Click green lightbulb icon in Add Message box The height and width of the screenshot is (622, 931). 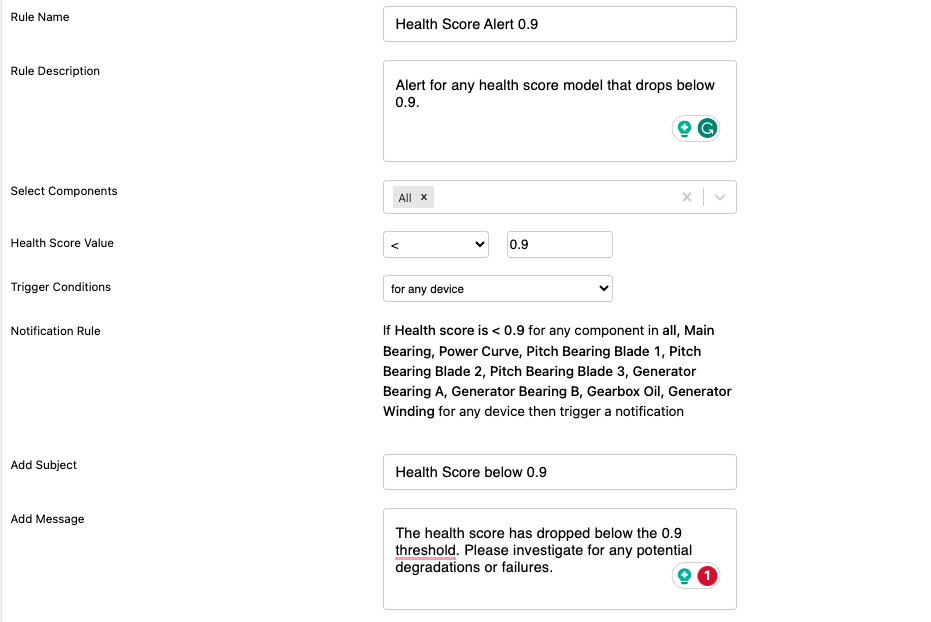685,576
